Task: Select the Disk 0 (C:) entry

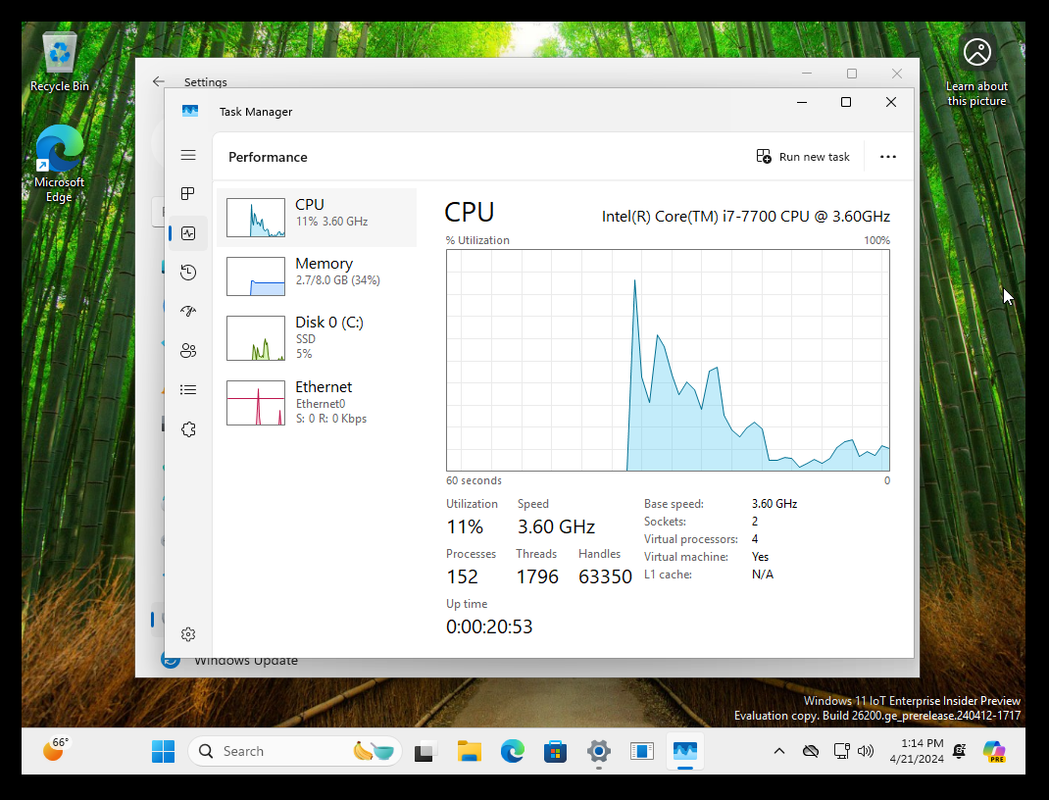Action: [x=316, y=338]
